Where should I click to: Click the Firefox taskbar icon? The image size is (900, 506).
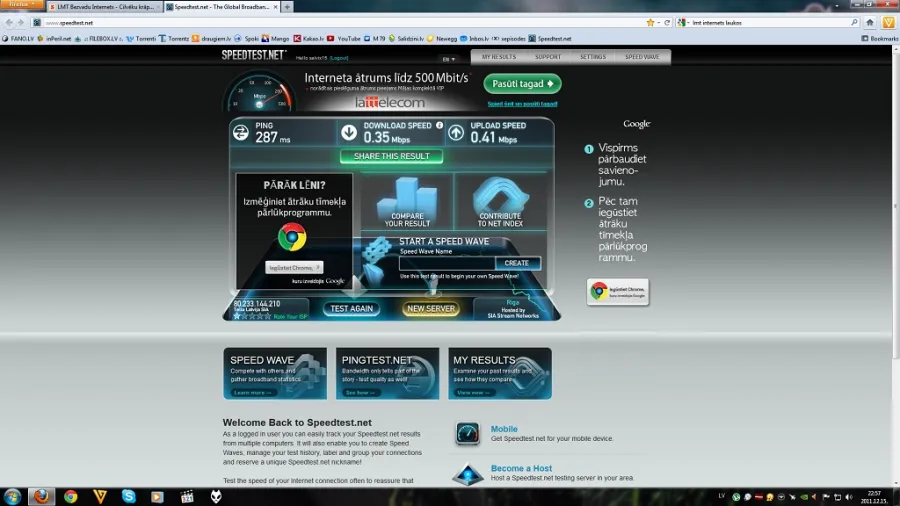pos(41,496)
